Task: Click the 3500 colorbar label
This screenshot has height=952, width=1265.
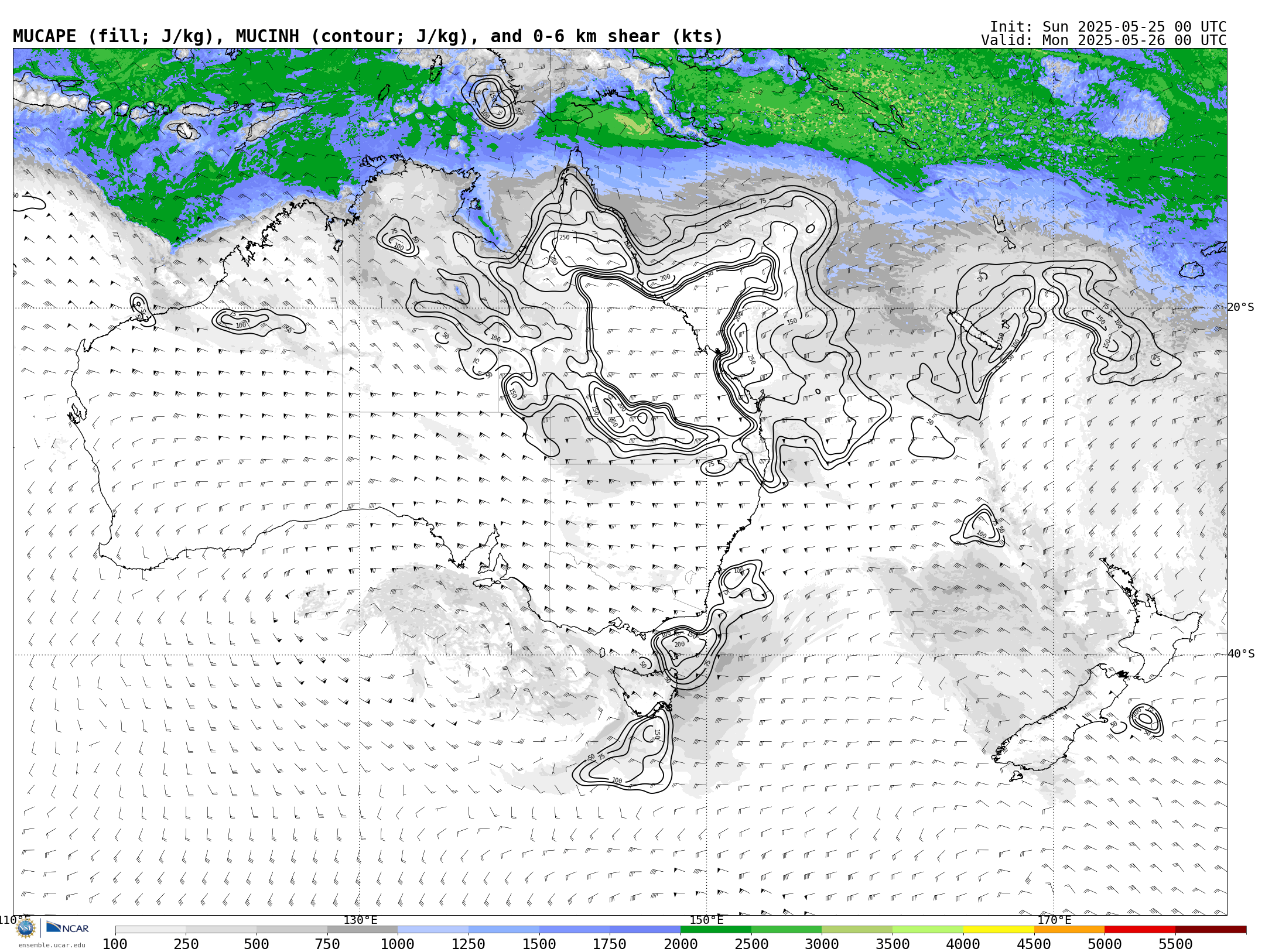Action: 893,944
